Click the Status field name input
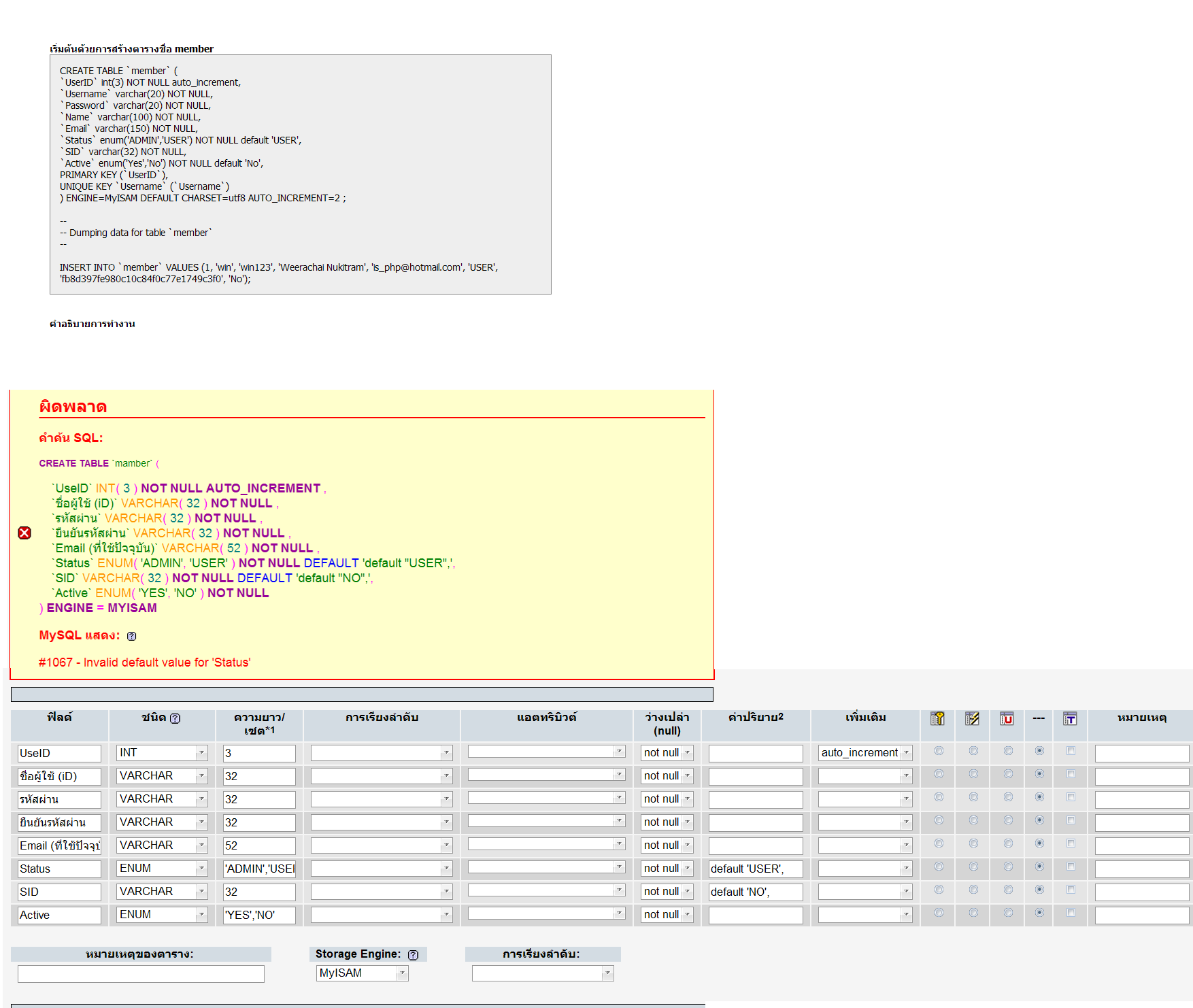 click(x=59, y=869)
